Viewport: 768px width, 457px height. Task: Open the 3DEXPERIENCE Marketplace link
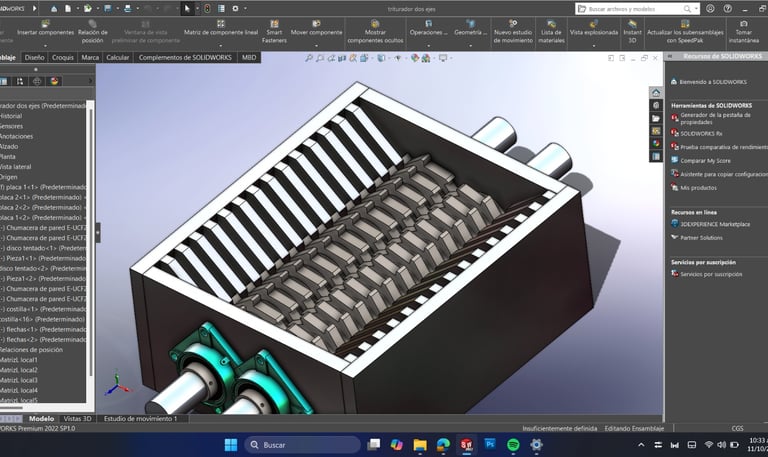(716, 224)
